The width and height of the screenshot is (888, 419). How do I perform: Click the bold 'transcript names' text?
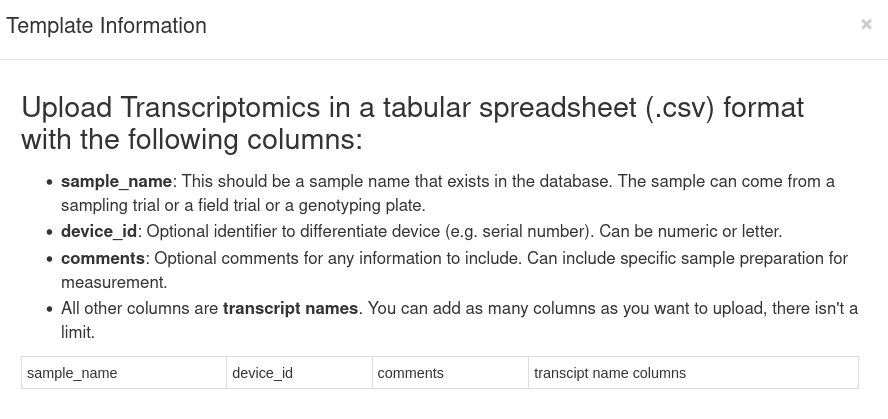(290, 309)
